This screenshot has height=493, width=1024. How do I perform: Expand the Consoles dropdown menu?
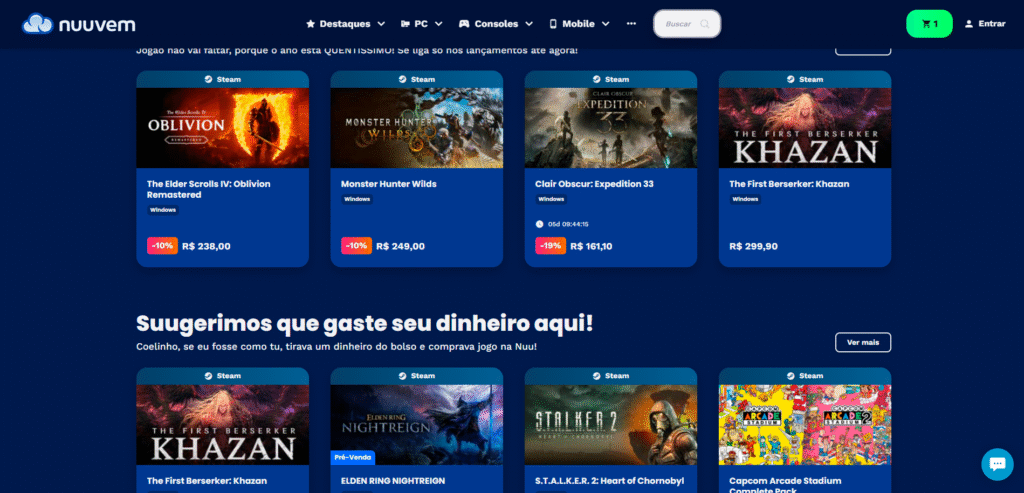pyautogui.click(x=496, y=24)
